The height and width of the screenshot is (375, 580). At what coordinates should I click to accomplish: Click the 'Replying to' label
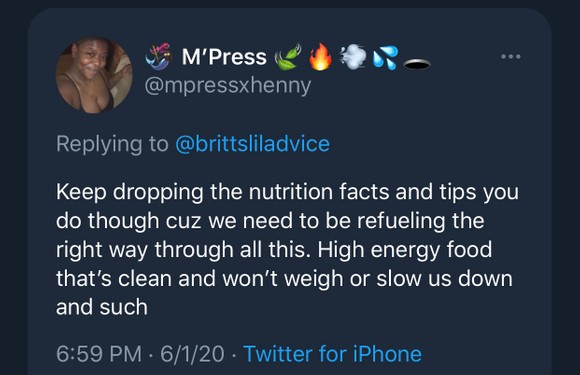pyautogui.click(x=112, y=144)
